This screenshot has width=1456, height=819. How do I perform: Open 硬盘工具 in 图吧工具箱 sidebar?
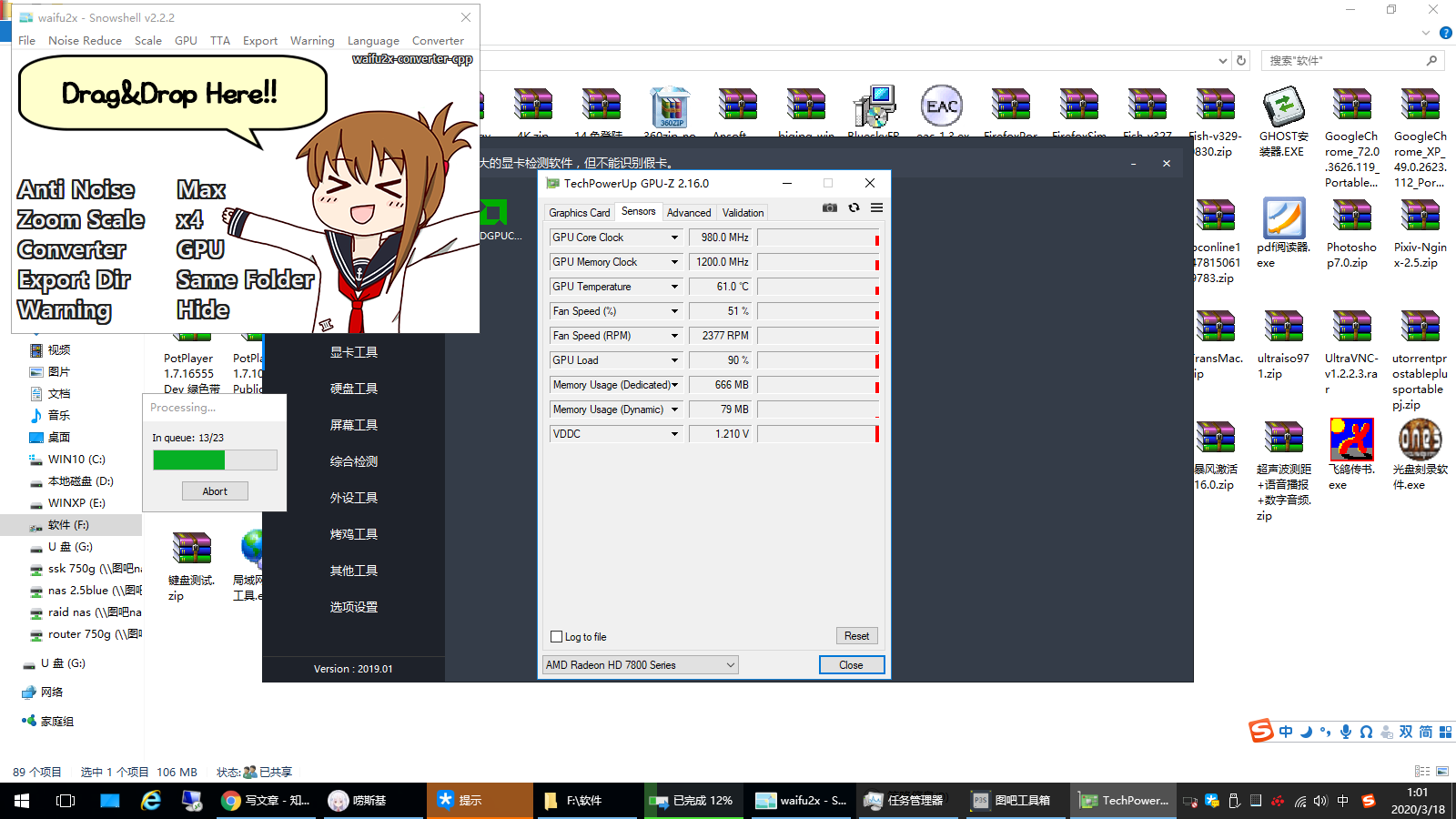pos(354,389)
